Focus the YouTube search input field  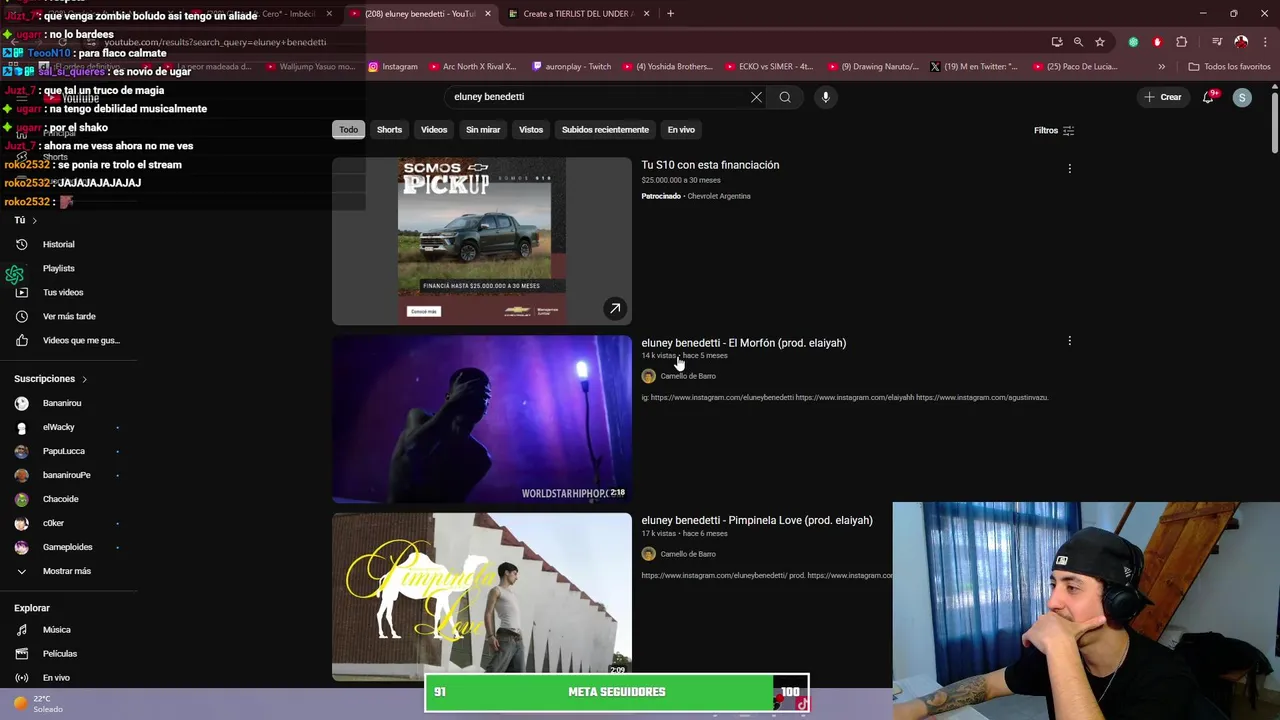pyautogui.click(x=595, y=97)
